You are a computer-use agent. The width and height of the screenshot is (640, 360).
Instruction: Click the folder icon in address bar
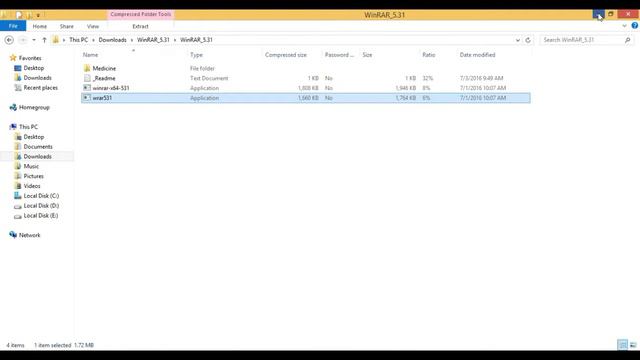coord(56,40)
